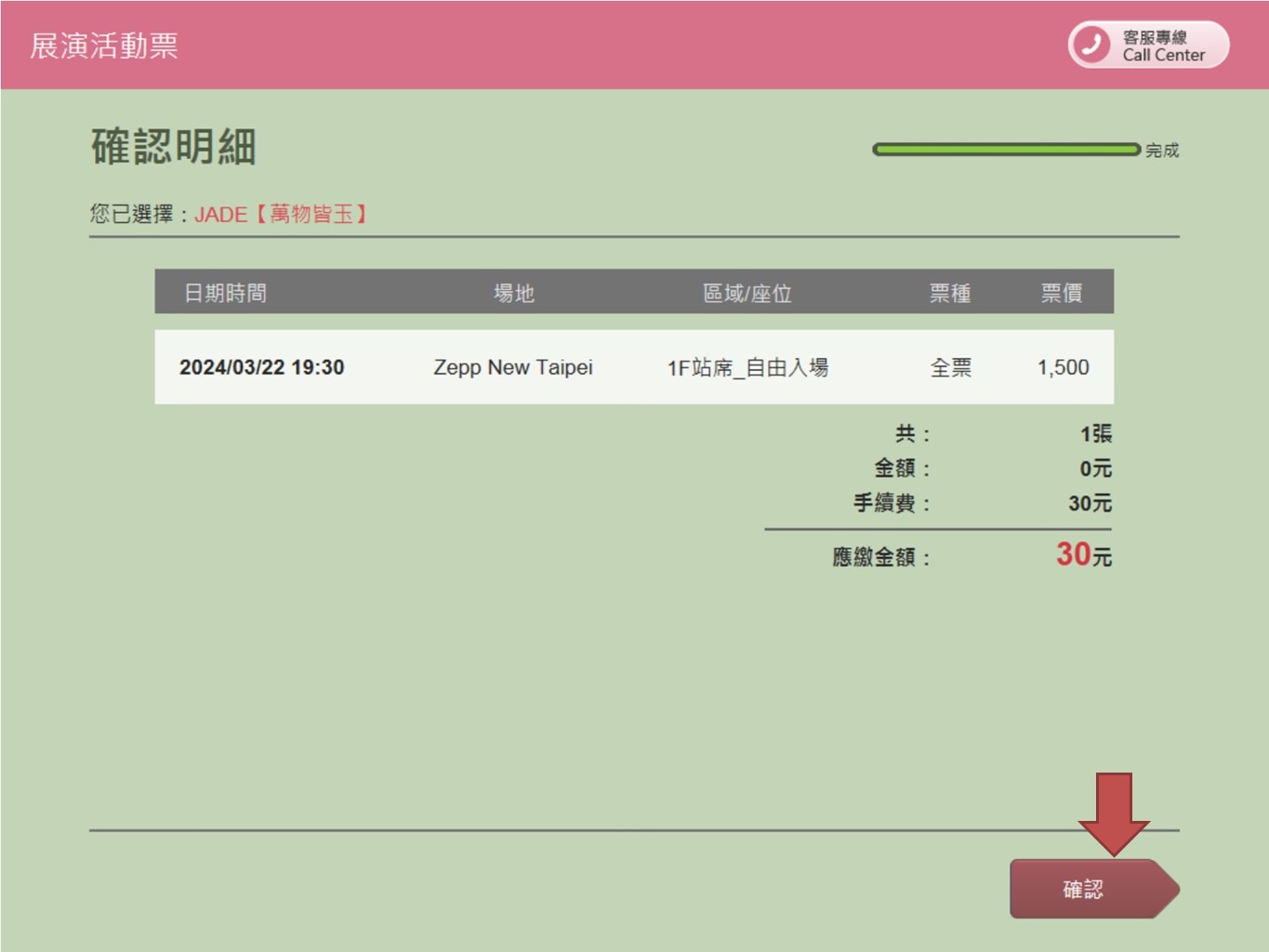1269x952 pixels.
Task: Click the 完成 progress label
Action: tap(1162, 151)
